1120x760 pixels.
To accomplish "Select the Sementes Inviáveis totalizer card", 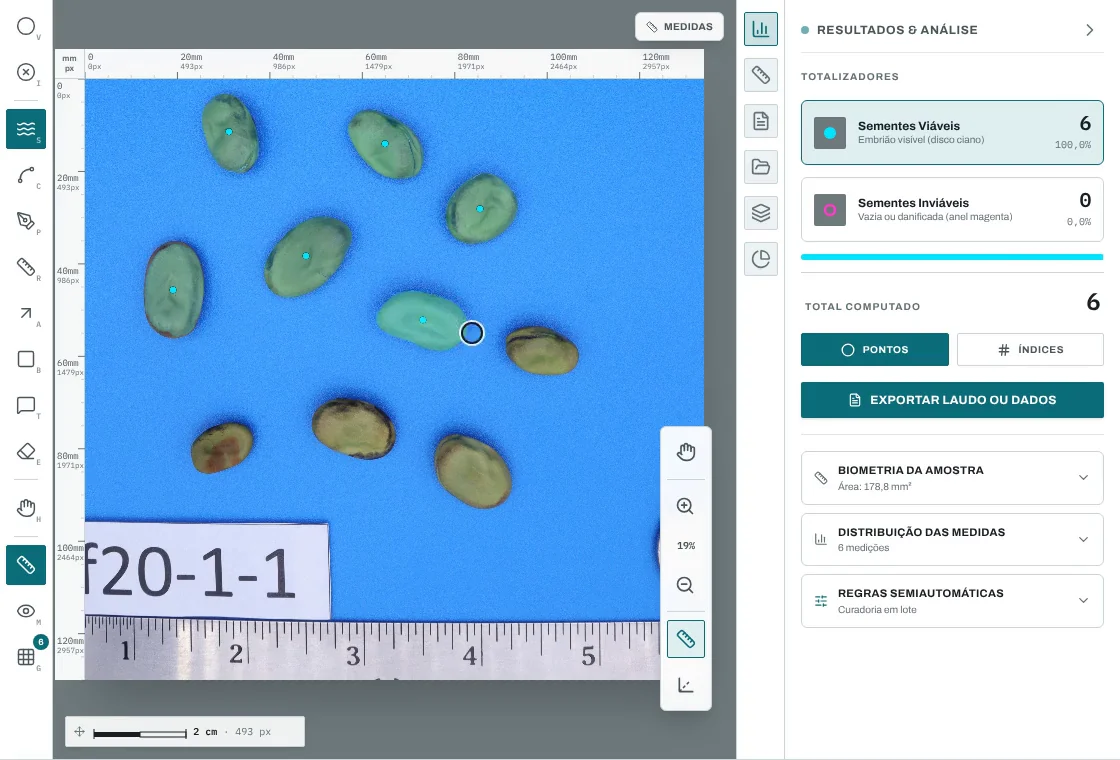I will coord(952,209).
